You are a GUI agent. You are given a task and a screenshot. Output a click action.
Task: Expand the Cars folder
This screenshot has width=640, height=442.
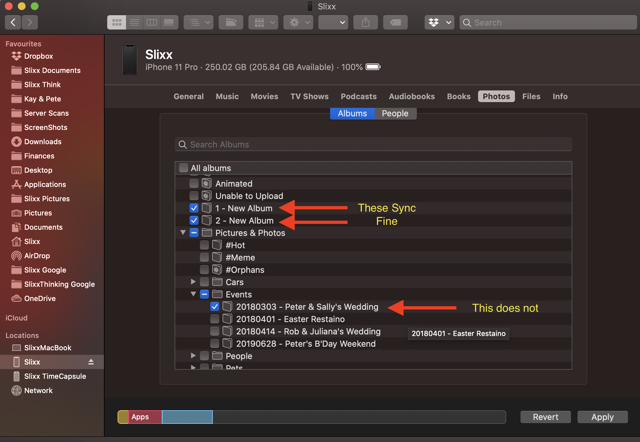[x=193, y=282]
